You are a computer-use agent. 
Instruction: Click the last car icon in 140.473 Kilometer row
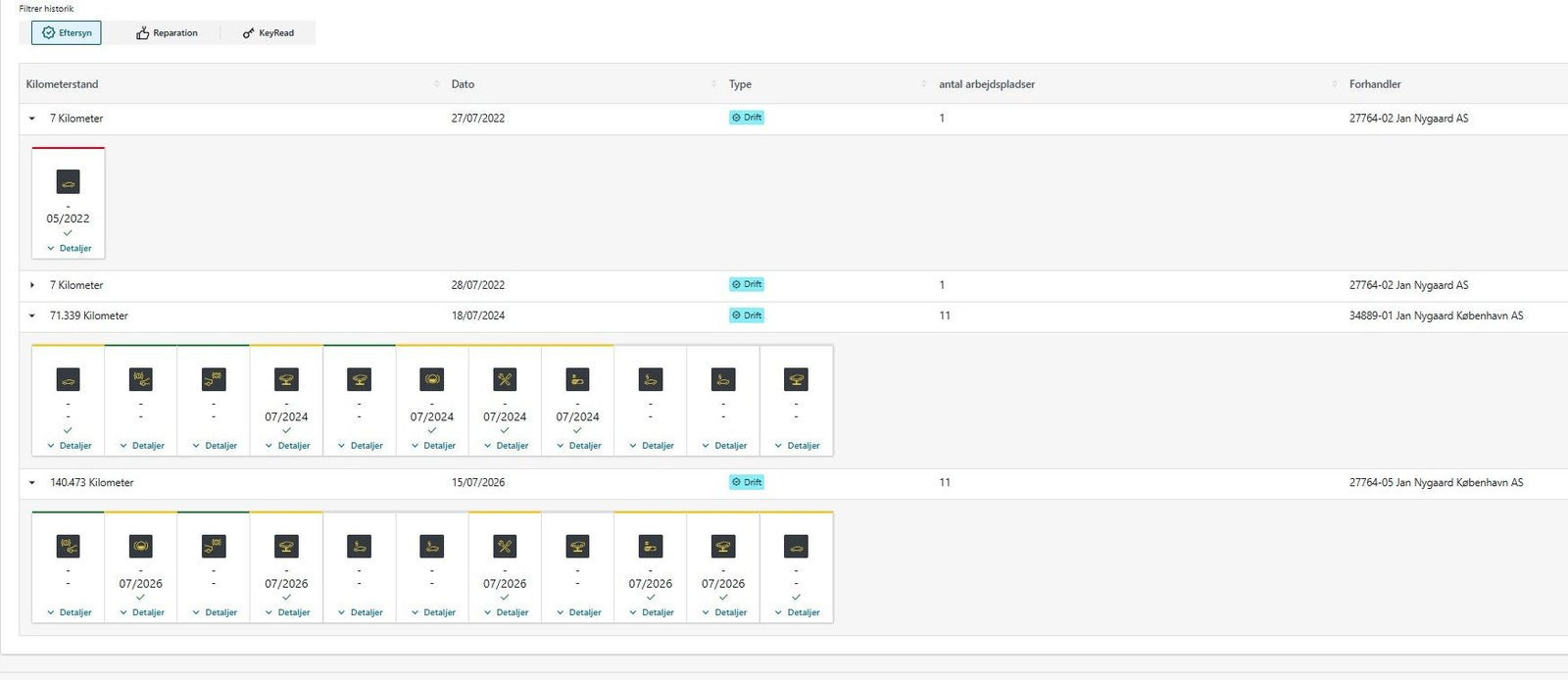click(796, 547)
